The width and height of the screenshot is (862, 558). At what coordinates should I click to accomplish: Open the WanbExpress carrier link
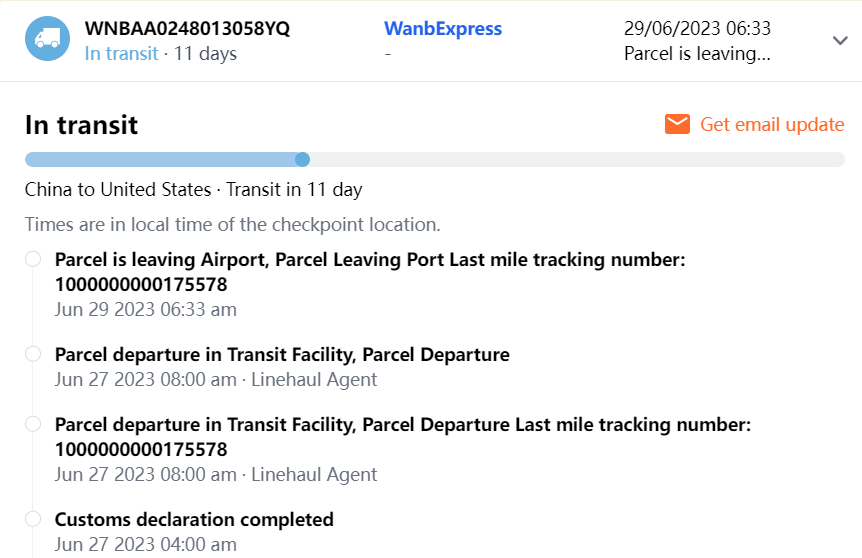pyautogui.click(x=443, y=29)
